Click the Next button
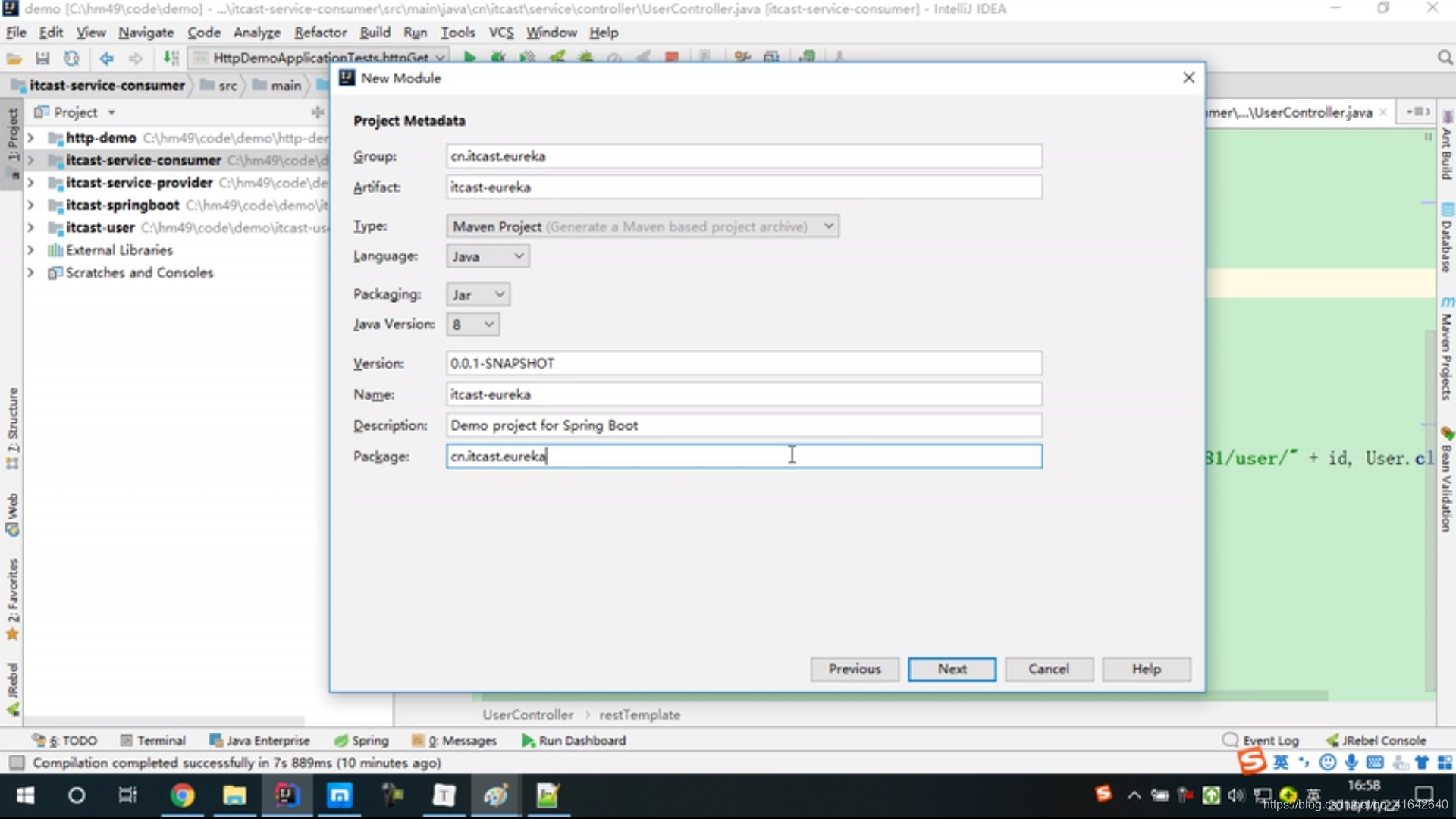Screen dimensions: 1456x819 (952, 669)
